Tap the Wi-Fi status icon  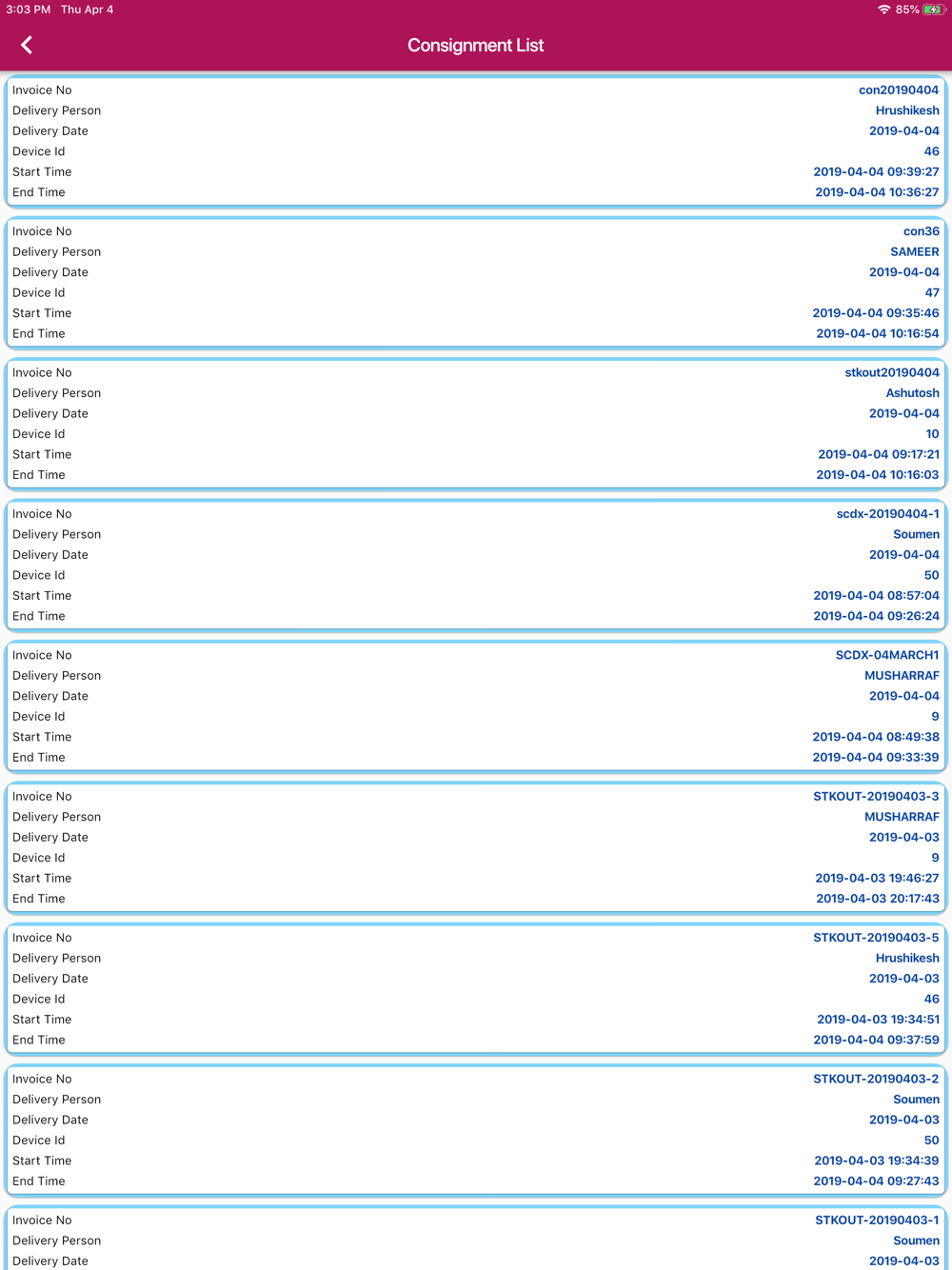click(884, 10)
